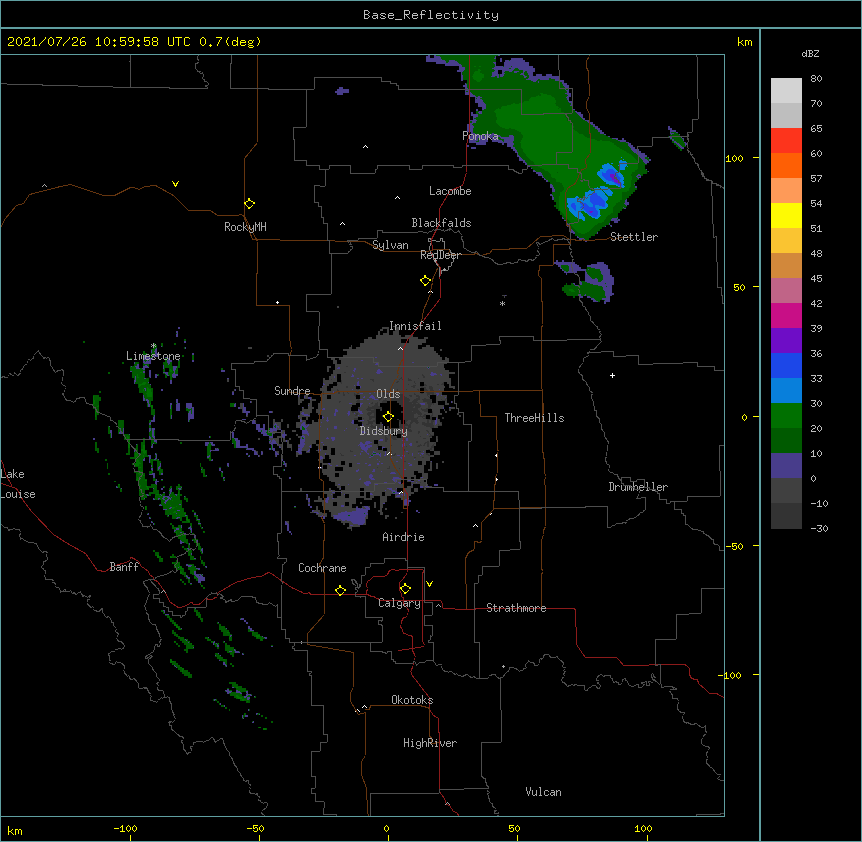The width and height of the screenshot is (862, 842).
Task: Click the Strathmore label
Action: [x=516, y=608]
